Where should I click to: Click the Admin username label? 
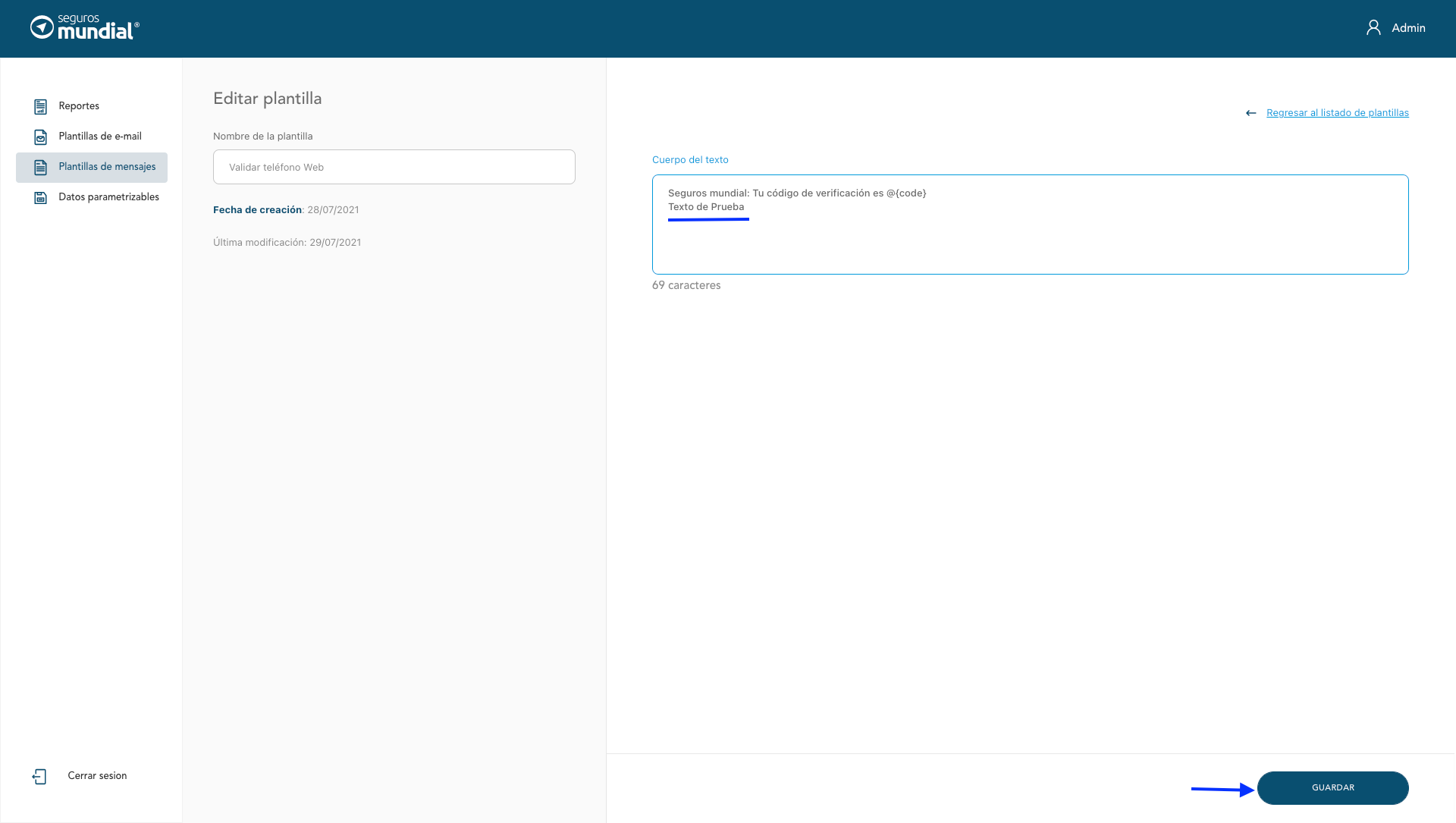click(x=1408, y=28)
